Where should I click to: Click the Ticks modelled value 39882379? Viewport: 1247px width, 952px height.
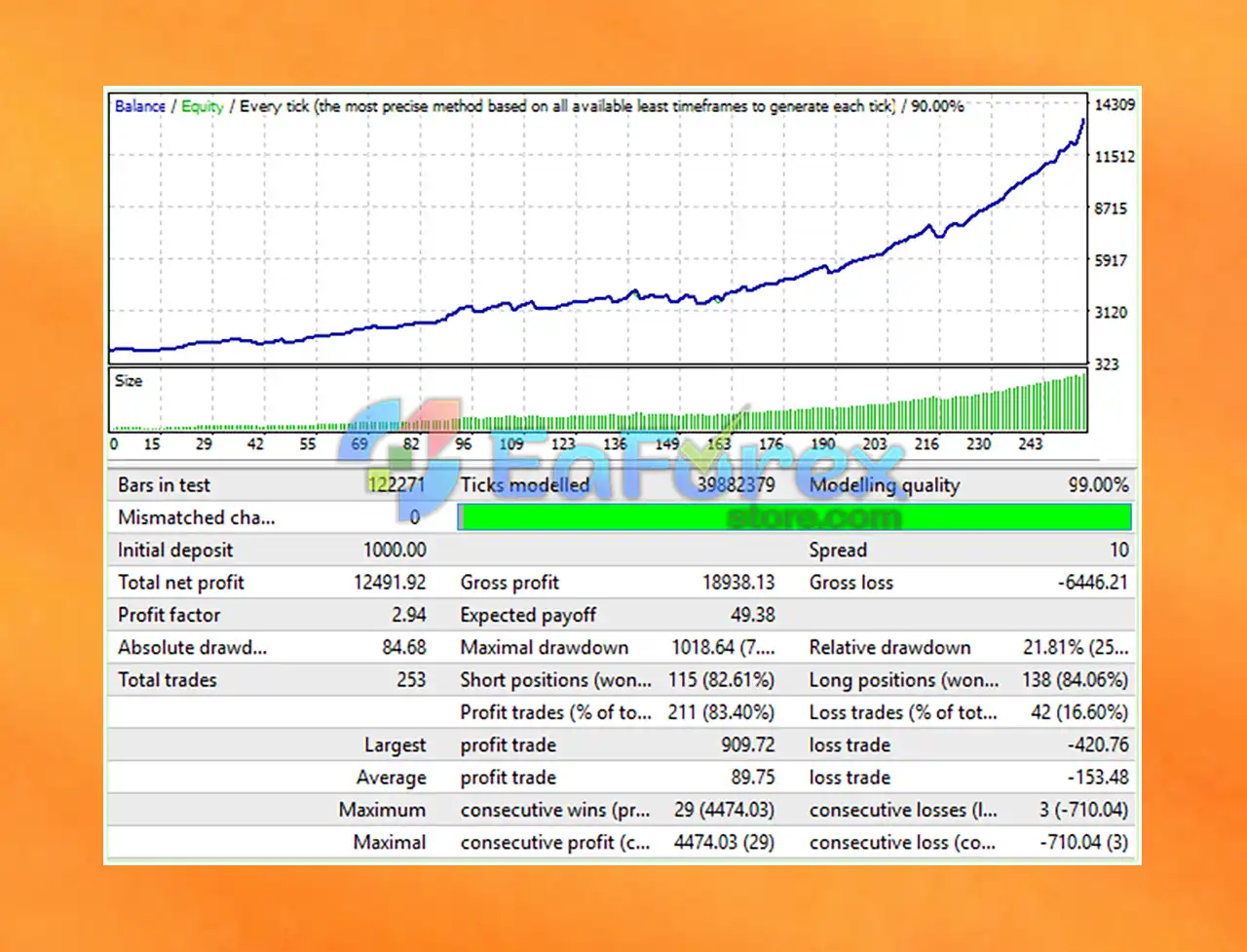pyautogui.click(x=736, y=485)
